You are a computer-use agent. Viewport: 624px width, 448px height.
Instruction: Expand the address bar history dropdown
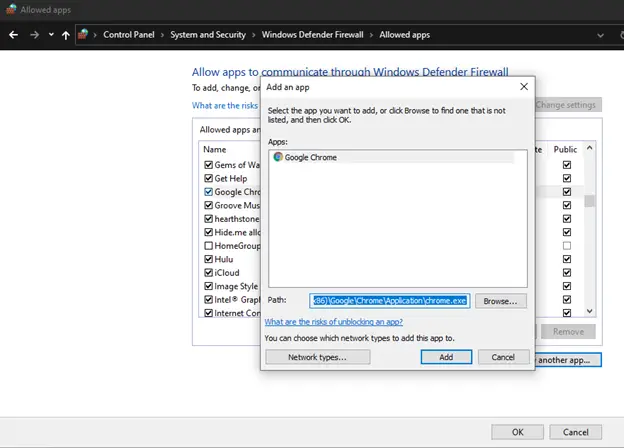coord(600,35)
